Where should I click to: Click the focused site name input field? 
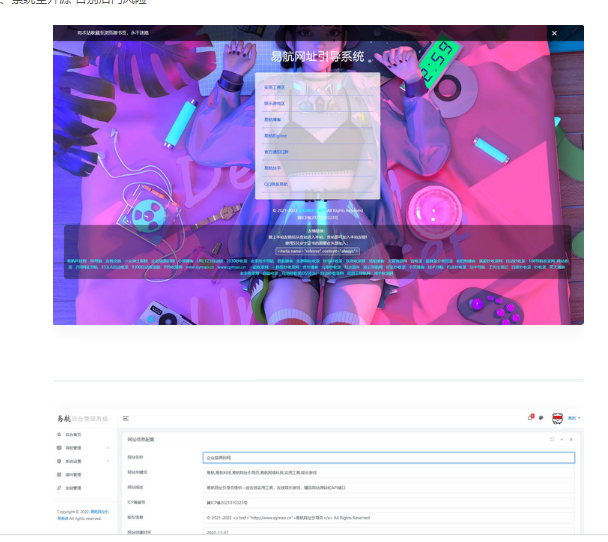(x=389, y=457)
